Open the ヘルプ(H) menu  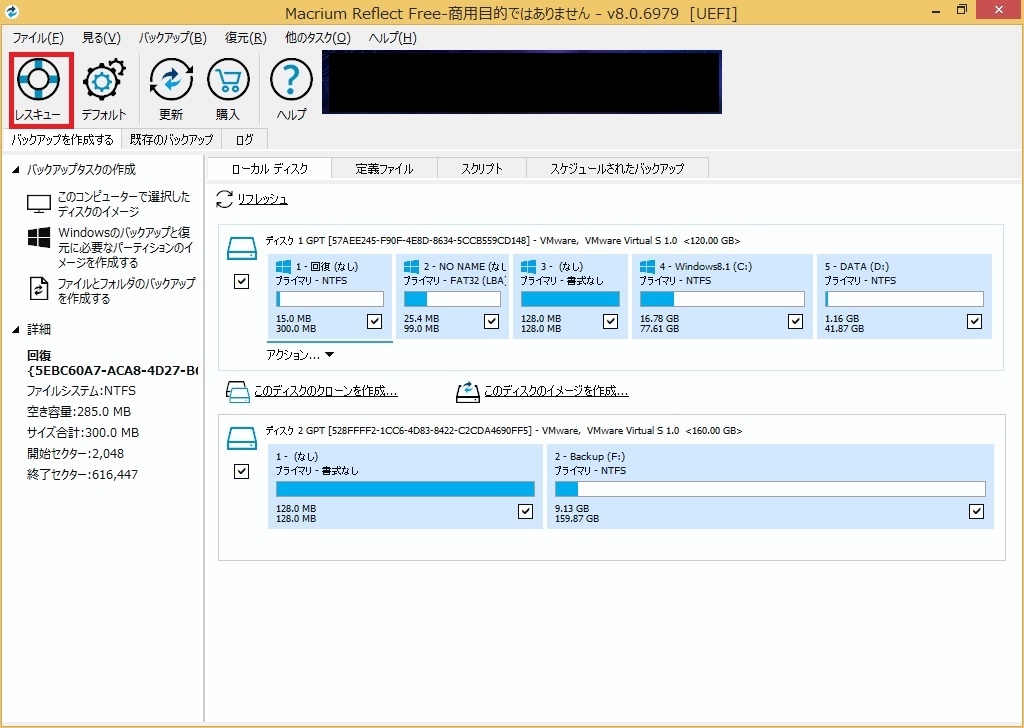tap(392, 38)
